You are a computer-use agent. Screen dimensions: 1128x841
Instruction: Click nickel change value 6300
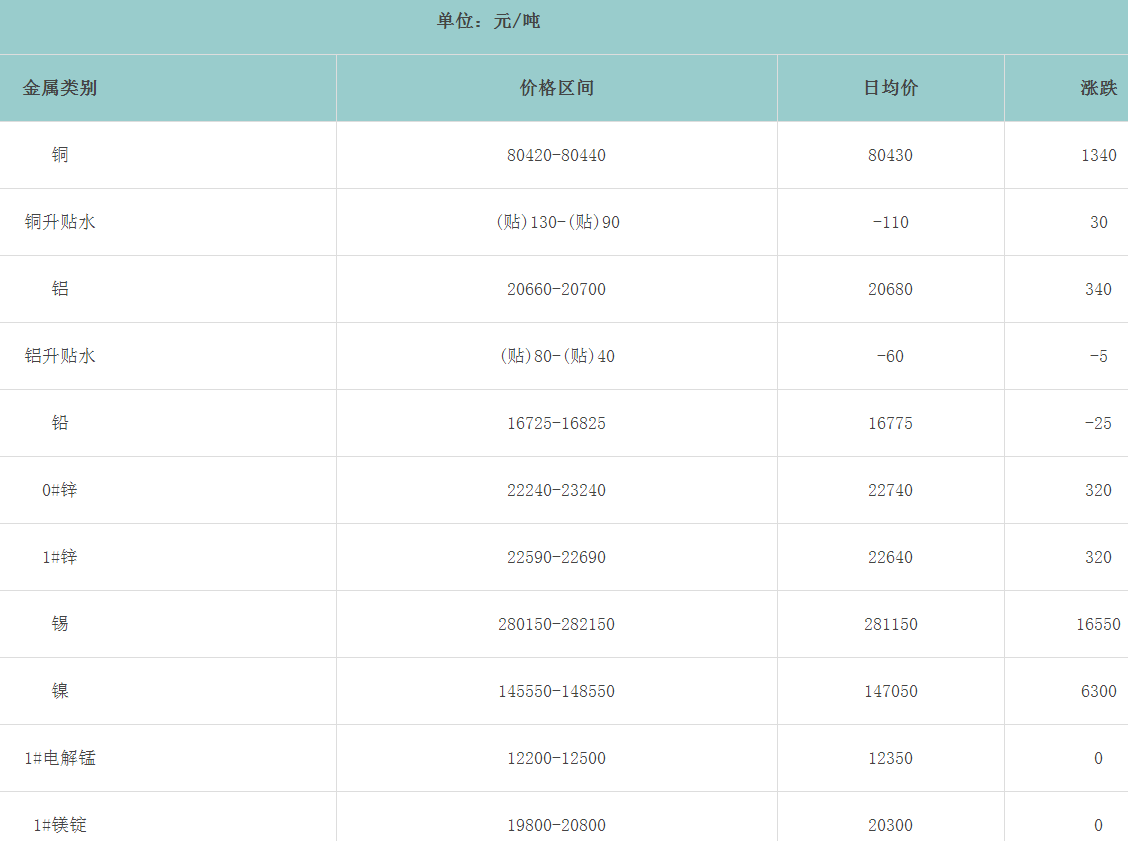(1098, 691)
